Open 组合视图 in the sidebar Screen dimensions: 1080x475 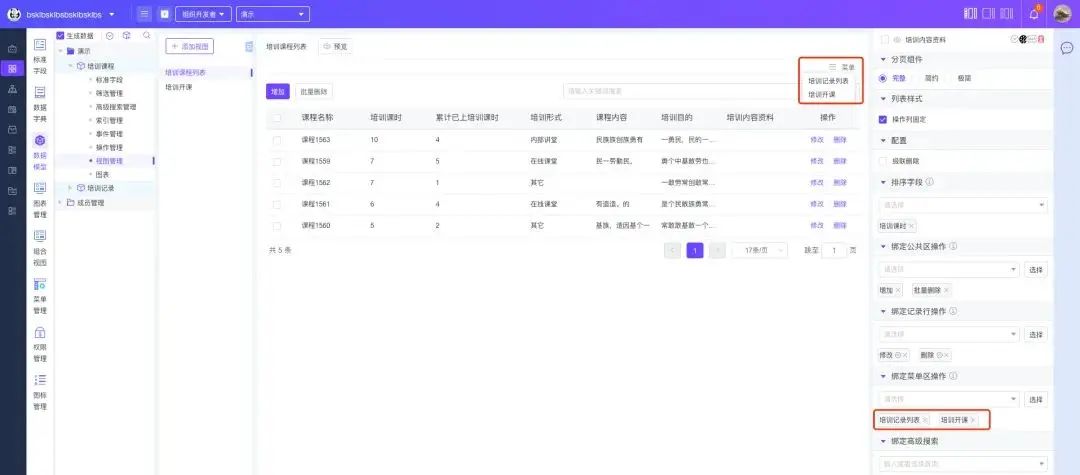(x=40, y=248)
